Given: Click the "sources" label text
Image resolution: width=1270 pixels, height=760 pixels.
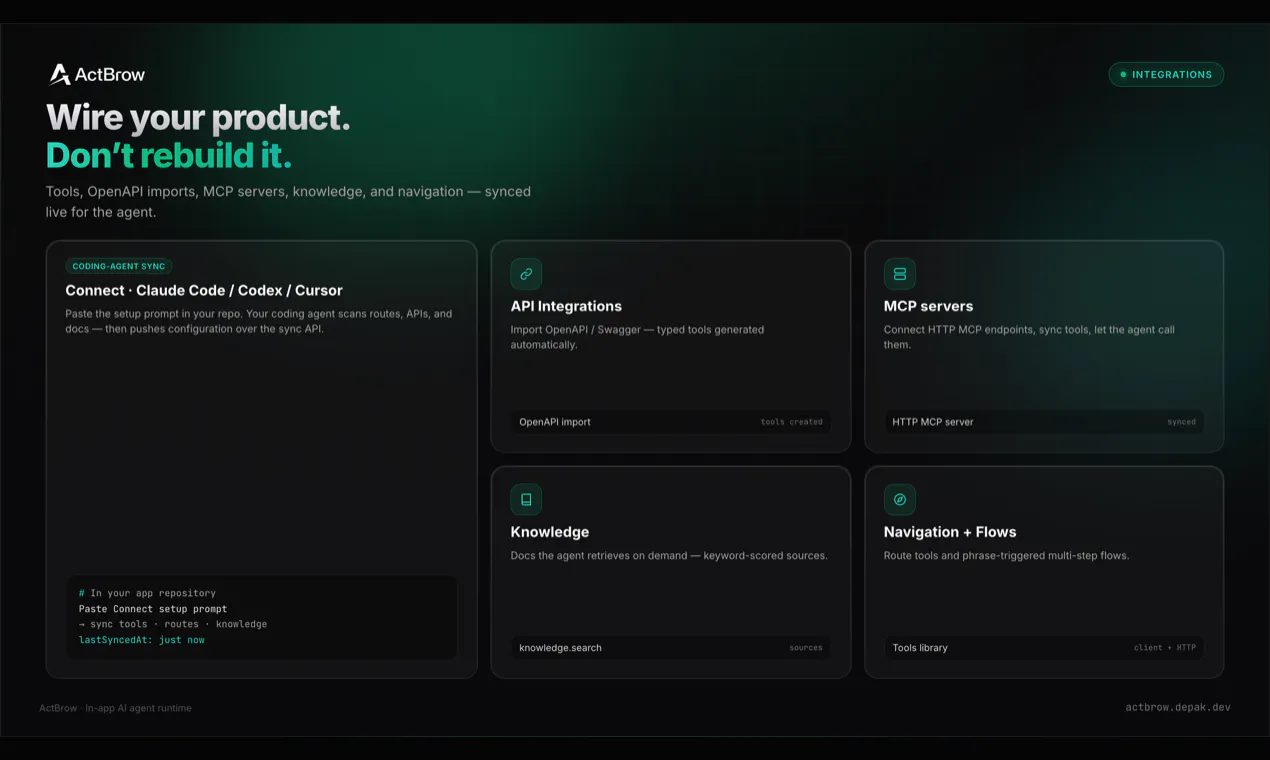Looking at the screenshot, I should (806, 648).
